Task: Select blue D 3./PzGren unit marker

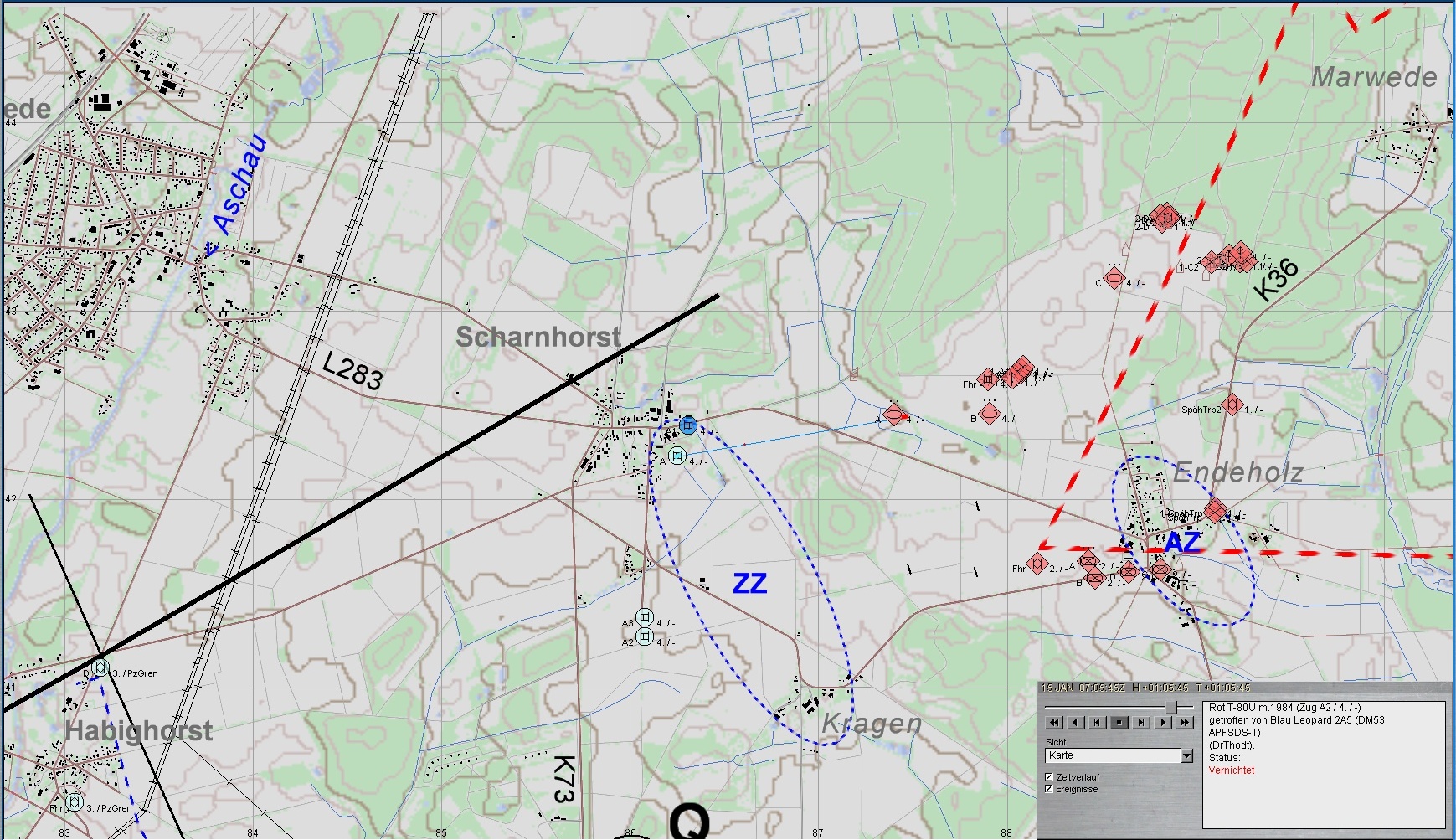Action: tap(100, 668)
